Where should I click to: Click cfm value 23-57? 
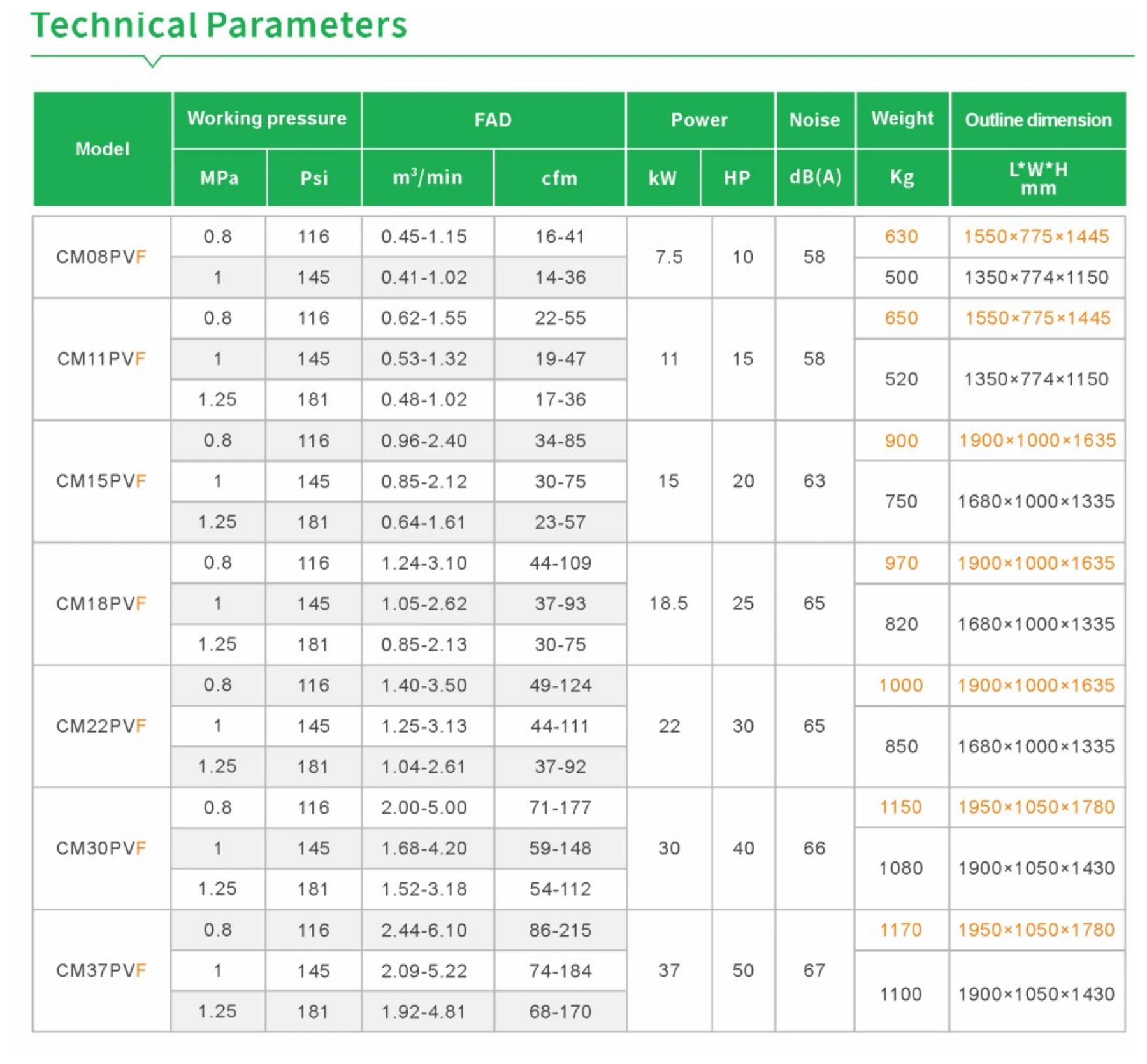pyautogui.click(x=559, y=522)
